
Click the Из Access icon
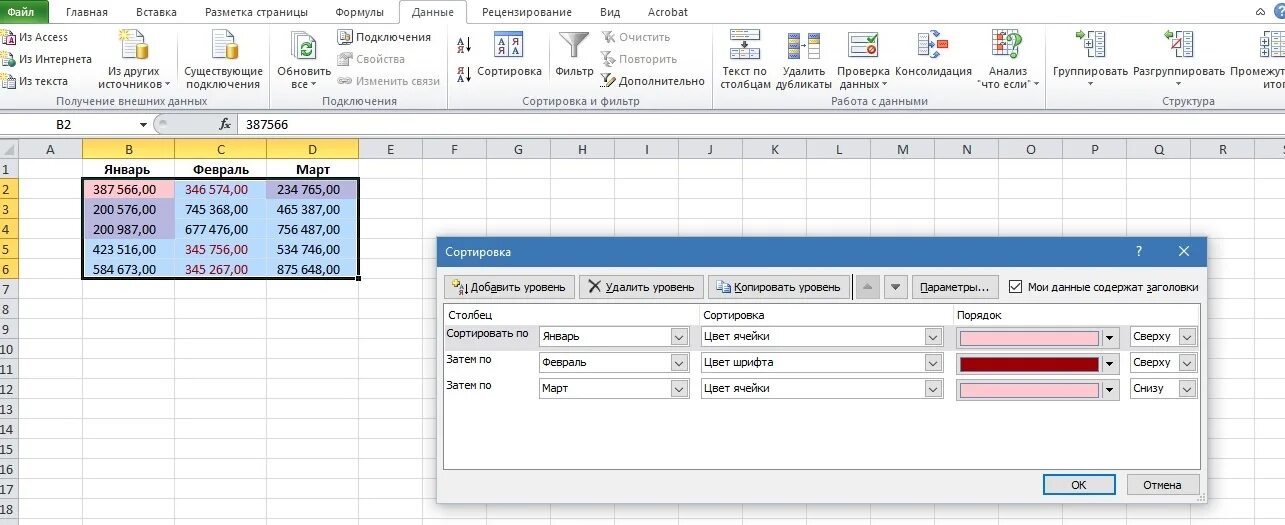(8, 37)
